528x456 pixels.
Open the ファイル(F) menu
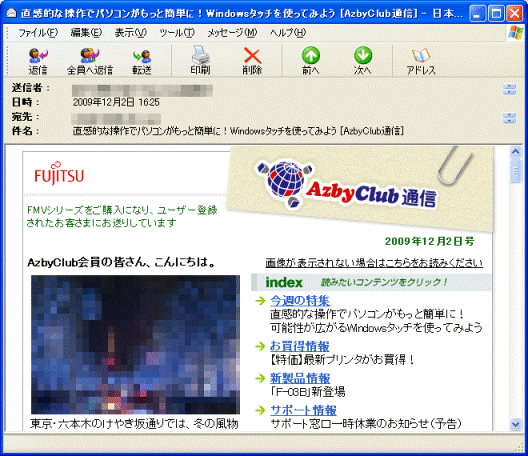pyautogui.click(x=38, y=33)
